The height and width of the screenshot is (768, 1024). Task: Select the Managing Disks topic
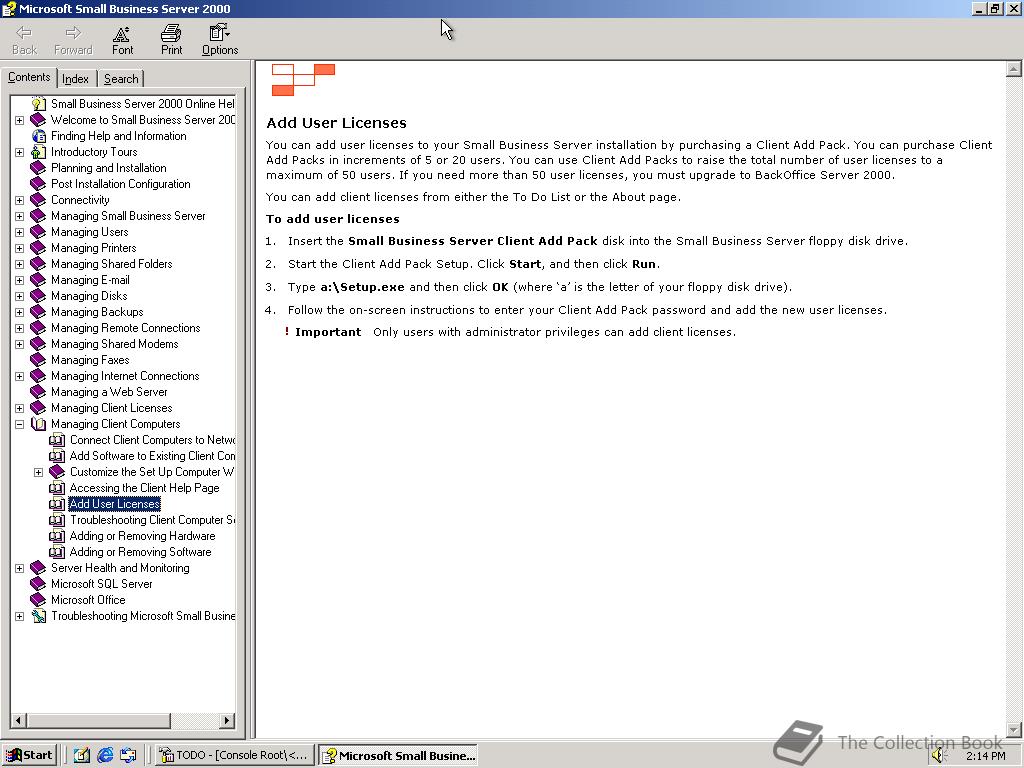click(89, 296)
